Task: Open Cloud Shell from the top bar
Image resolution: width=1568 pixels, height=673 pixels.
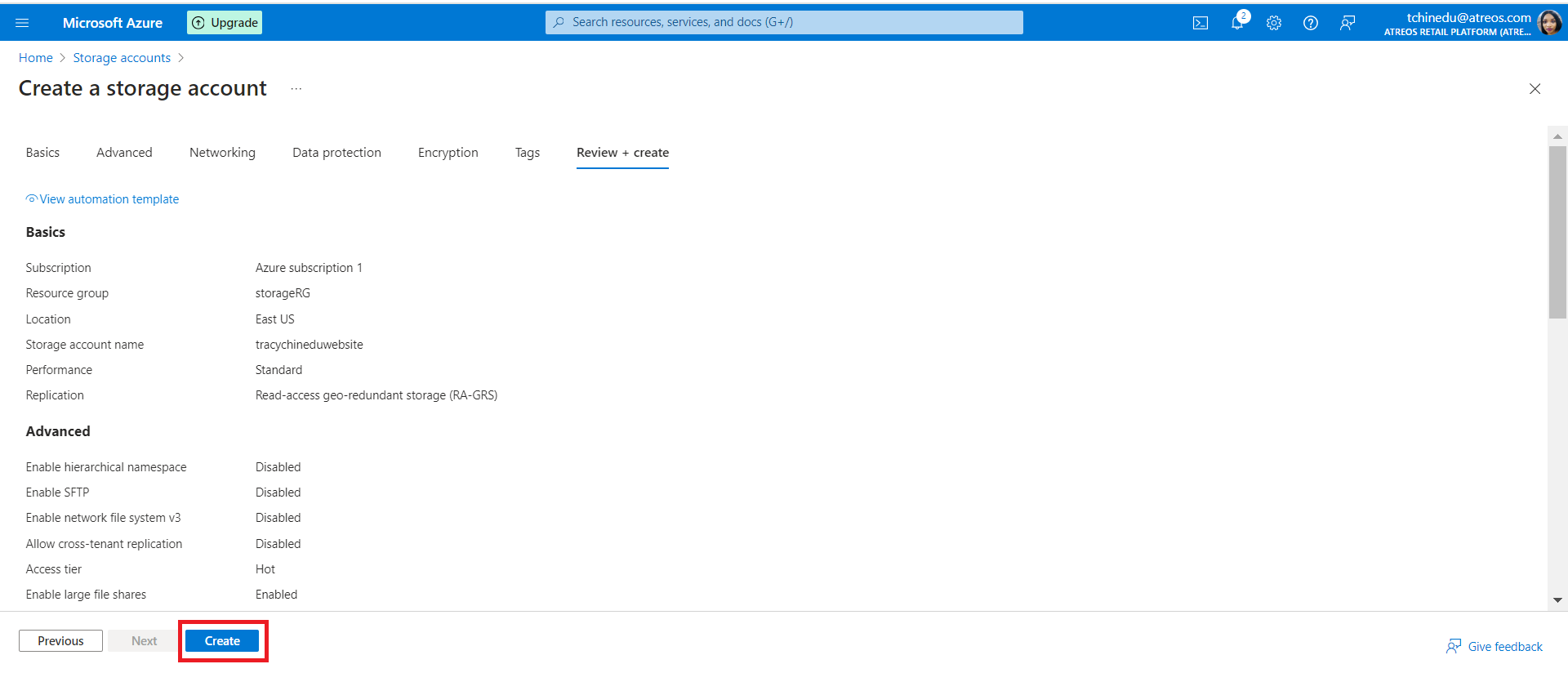Action: 1200,23
